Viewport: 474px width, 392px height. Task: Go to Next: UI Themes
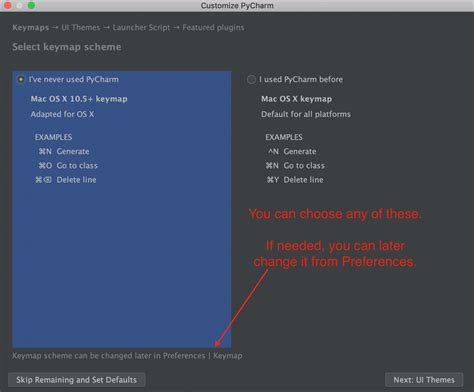tap(424, 380)
